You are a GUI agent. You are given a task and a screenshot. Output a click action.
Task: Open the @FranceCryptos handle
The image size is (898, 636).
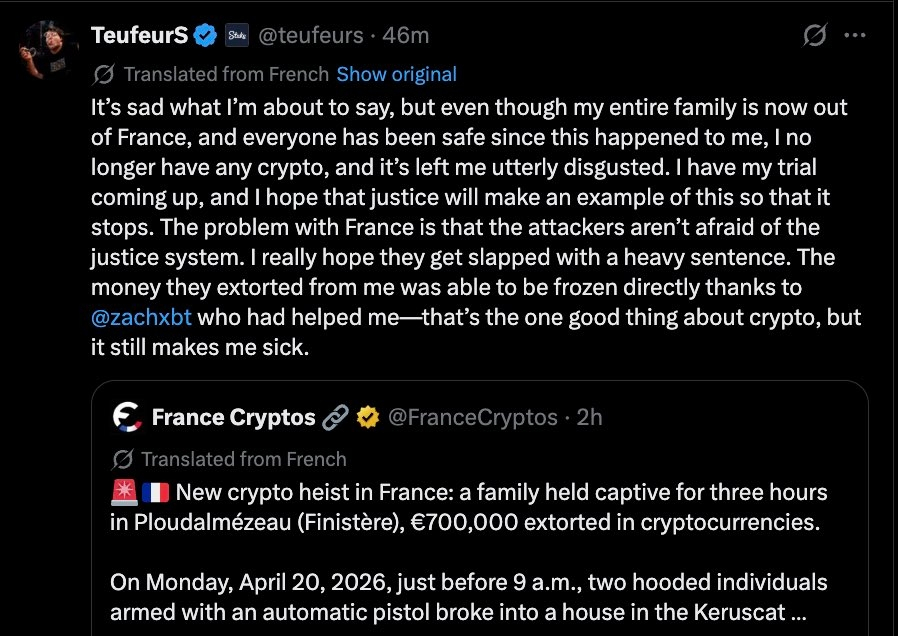[x=471, y=417]
